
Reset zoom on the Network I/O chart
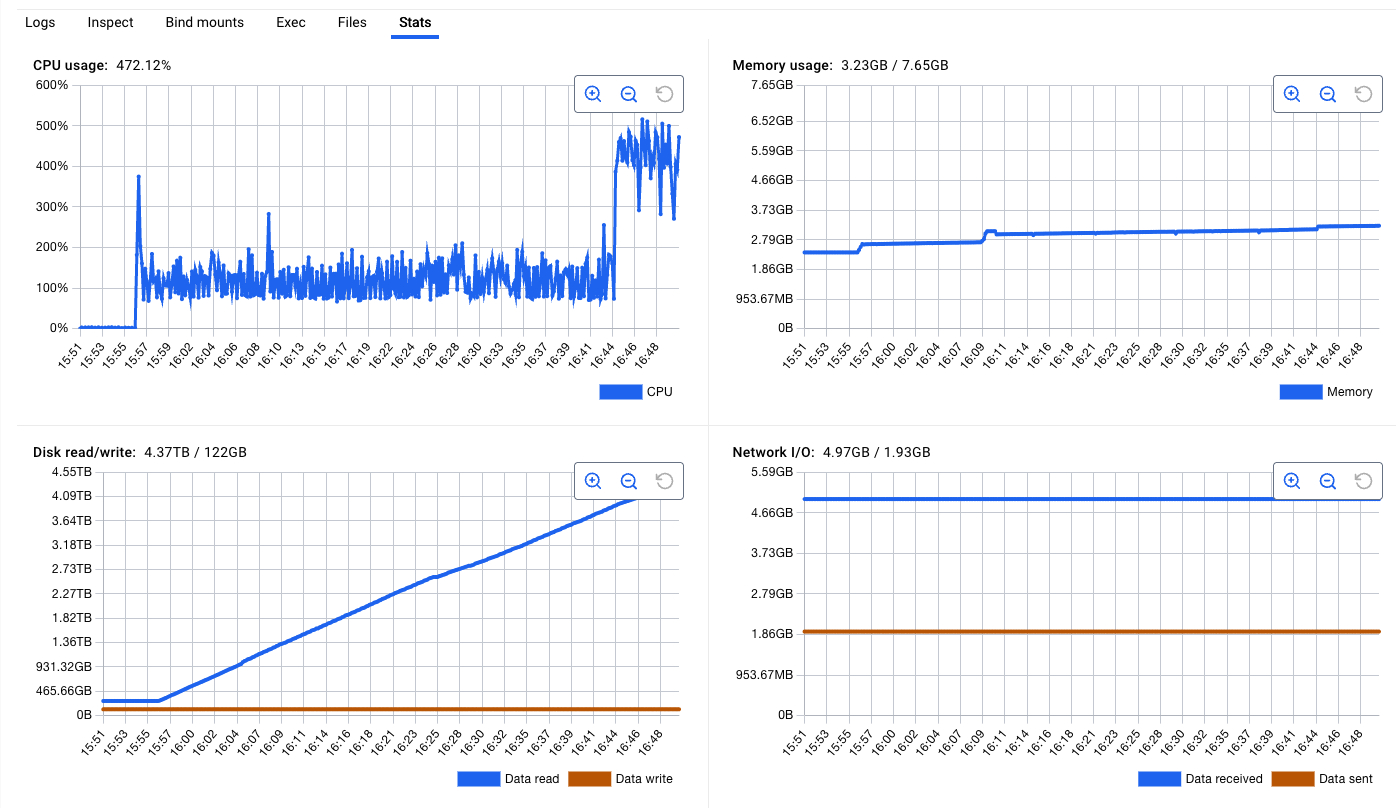click(x=1363, y=481)
